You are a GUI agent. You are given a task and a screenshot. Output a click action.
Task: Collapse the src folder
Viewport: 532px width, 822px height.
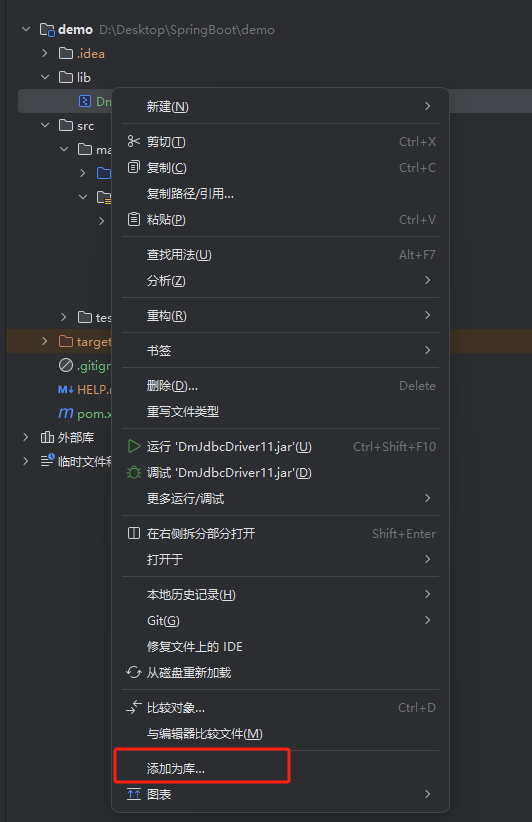[45, 125]
